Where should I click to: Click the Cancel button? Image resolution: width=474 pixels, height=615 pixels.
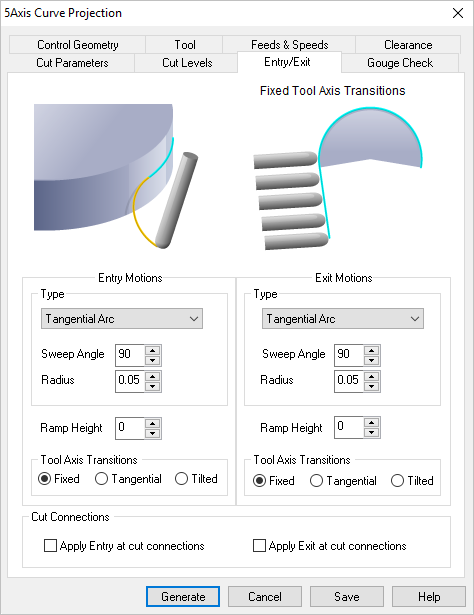(265, 597)
